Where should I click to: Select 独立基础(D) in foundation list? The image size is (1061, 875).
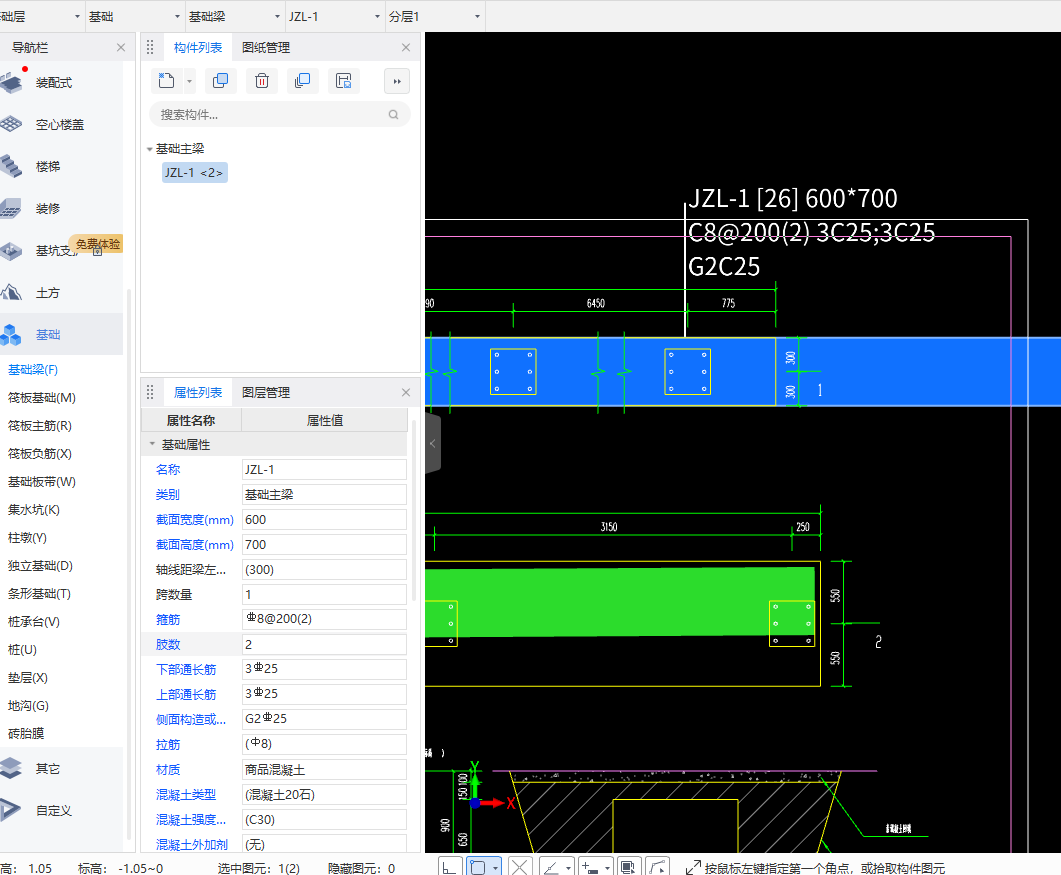[x=40, y=566]
